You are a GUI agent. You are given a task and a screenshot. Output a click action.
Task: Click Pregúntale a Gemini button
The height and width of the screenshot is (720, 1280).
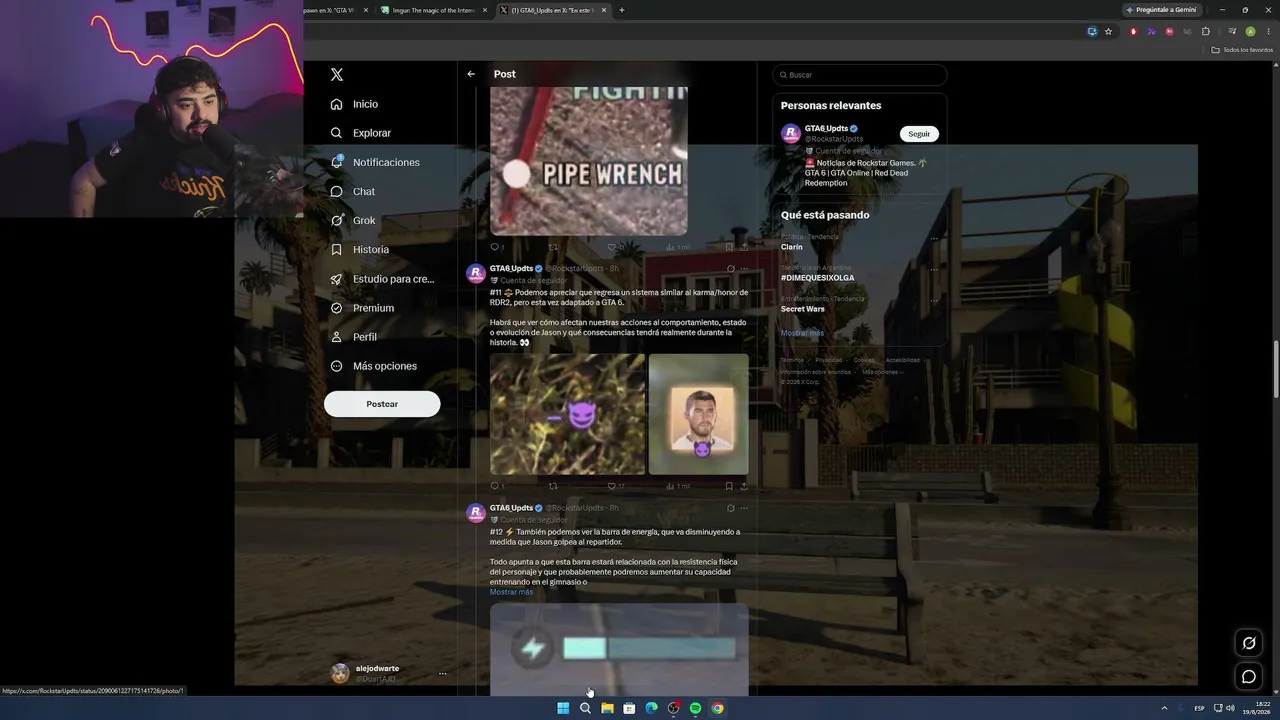(x=1161, y=10)
